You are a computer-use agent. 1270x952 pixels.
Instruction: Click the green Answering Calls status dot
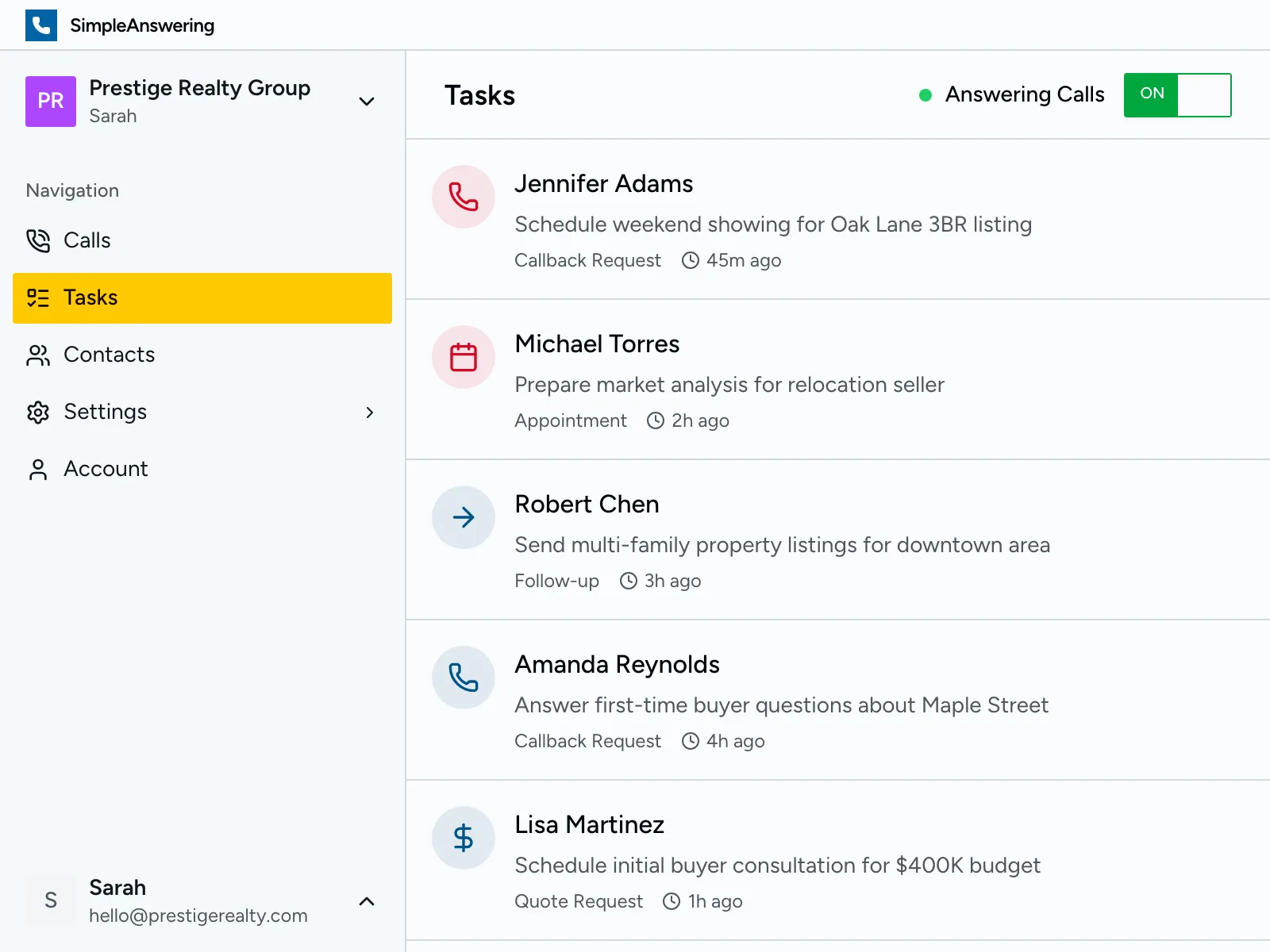pos(926,95)
